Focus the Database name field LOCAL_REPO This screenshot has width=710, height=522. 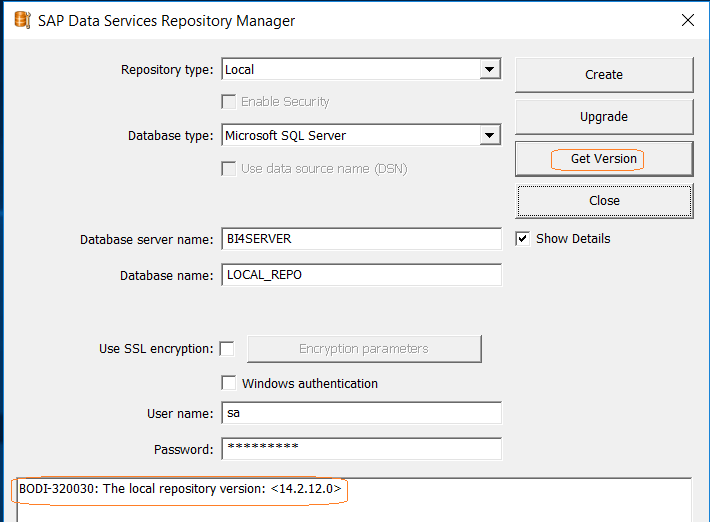361,275
